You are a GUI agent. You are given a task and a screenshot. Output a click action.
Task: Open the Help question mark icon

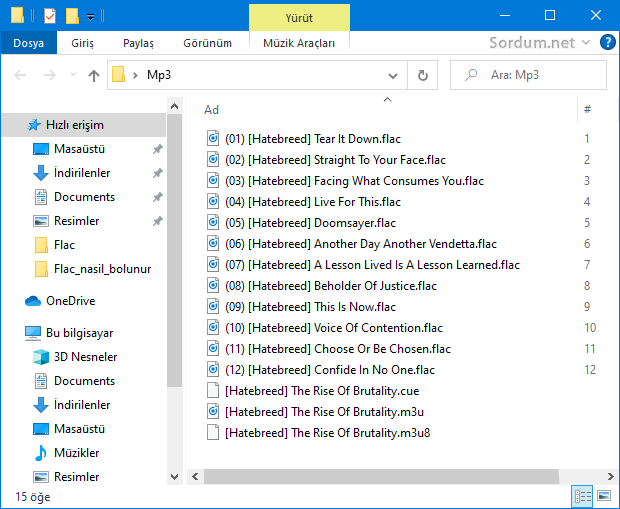[x=607, y=42]
